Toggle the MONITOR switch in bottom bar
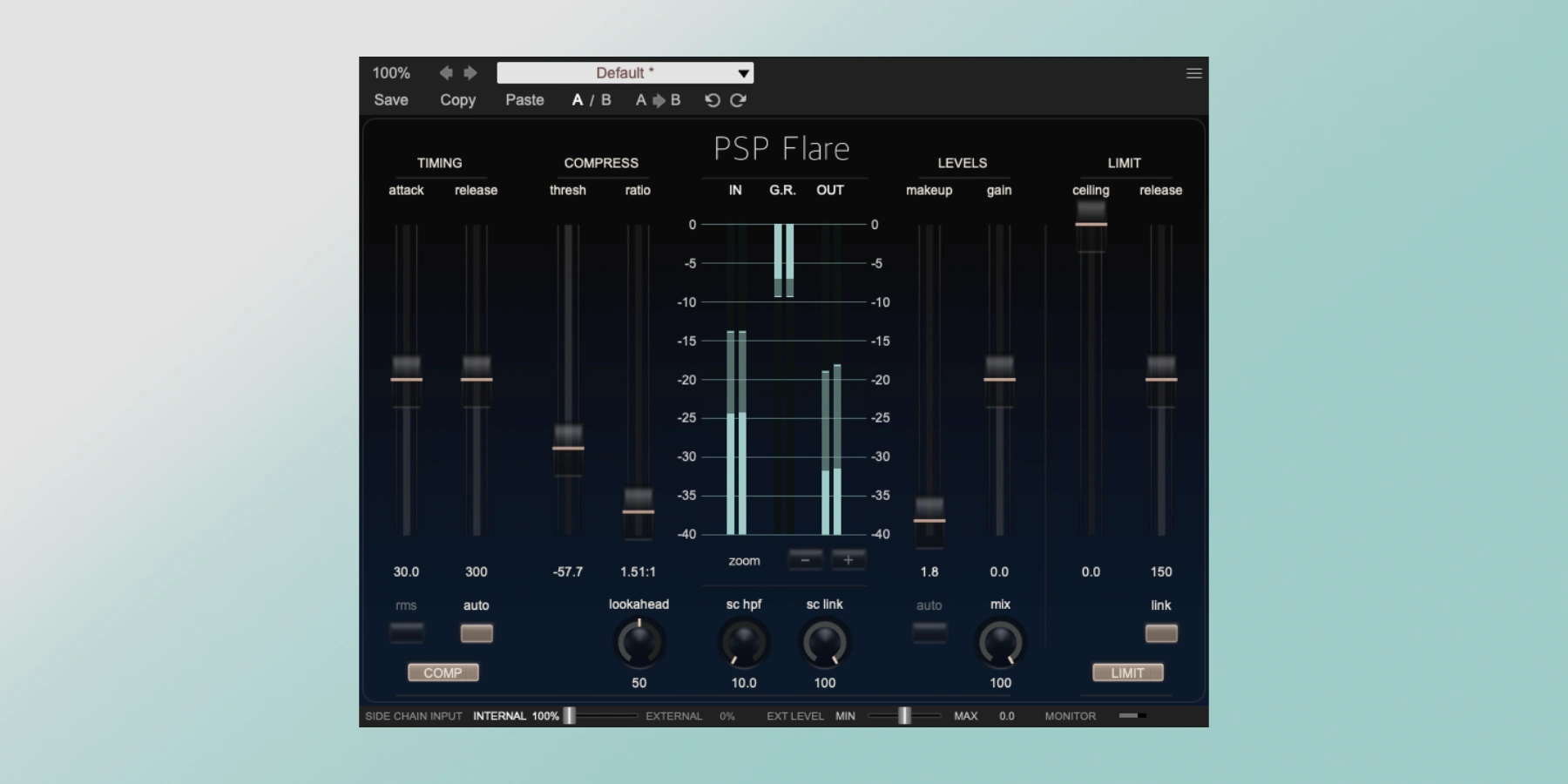Viewport: 1568px width, 784px height. click(1132, 716)
